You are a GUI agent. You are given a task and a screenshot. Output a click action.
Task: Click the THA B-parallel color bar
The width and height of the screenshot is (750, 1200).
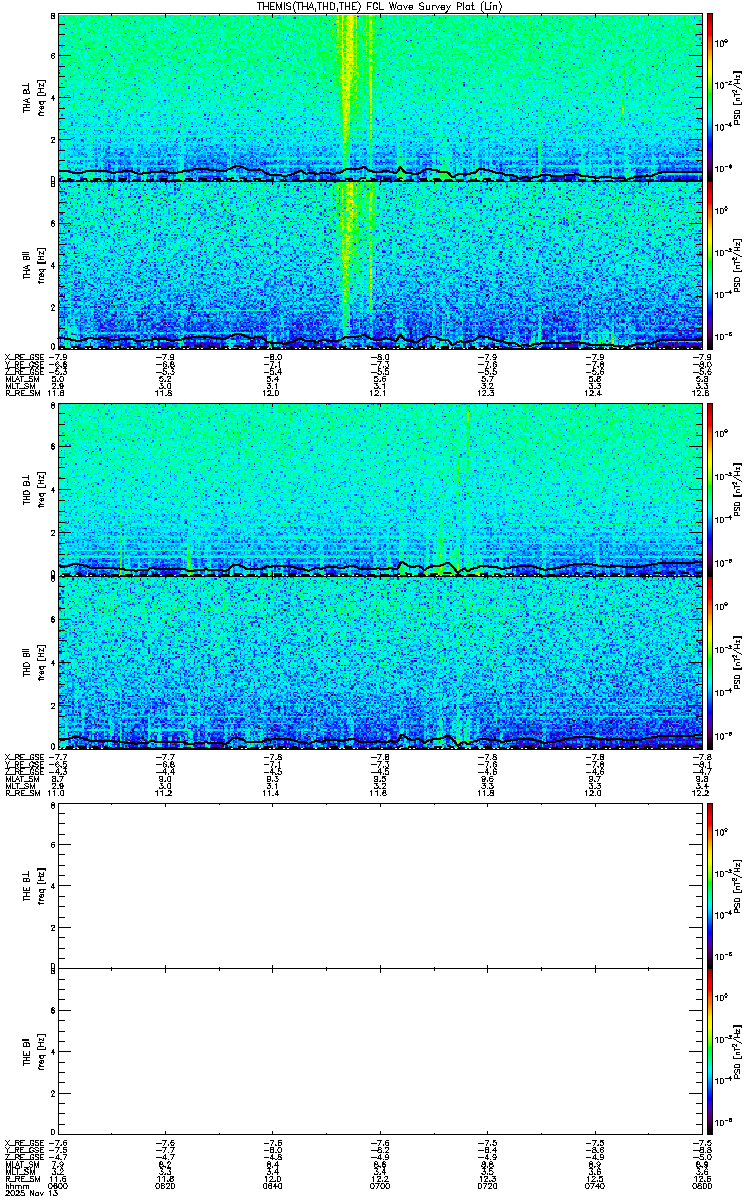710,265
